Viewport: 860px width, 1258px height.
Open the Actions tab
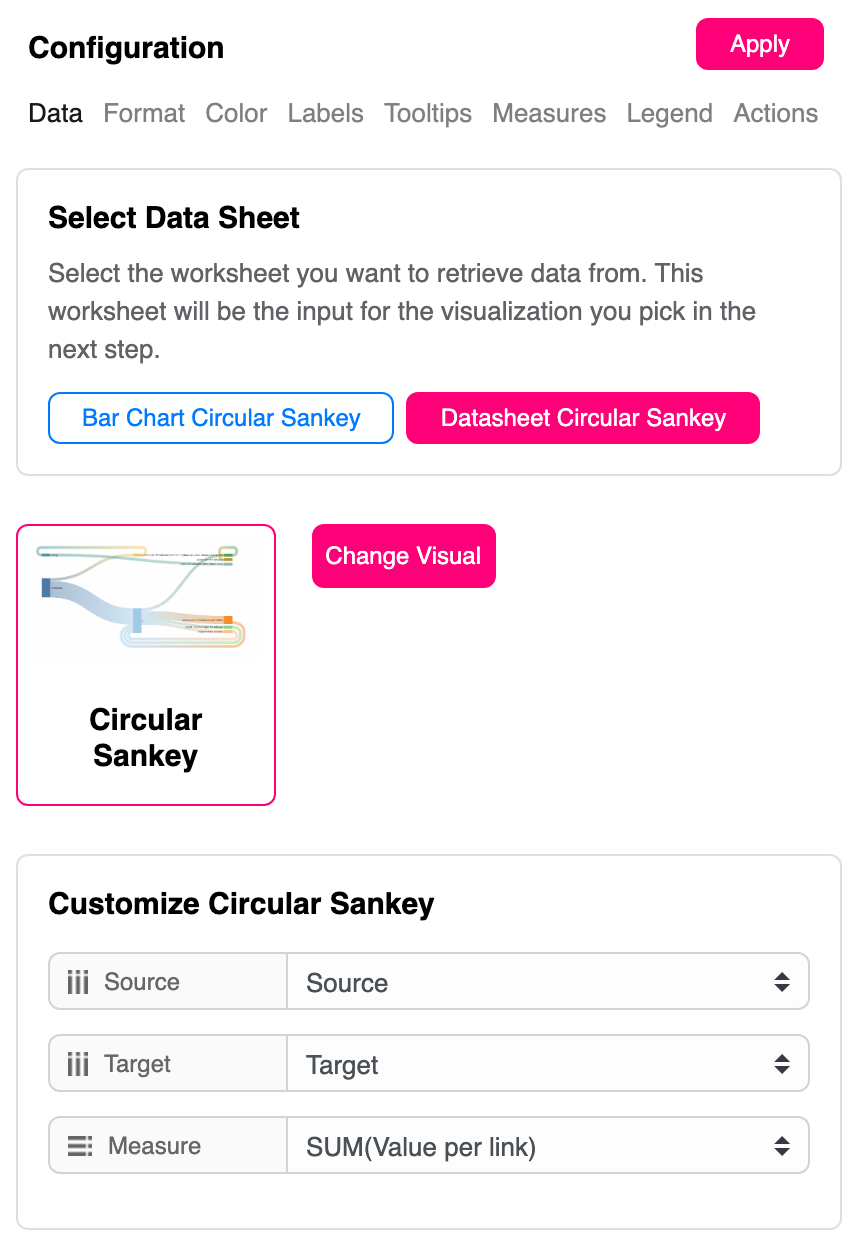click(x=775, y=113)
